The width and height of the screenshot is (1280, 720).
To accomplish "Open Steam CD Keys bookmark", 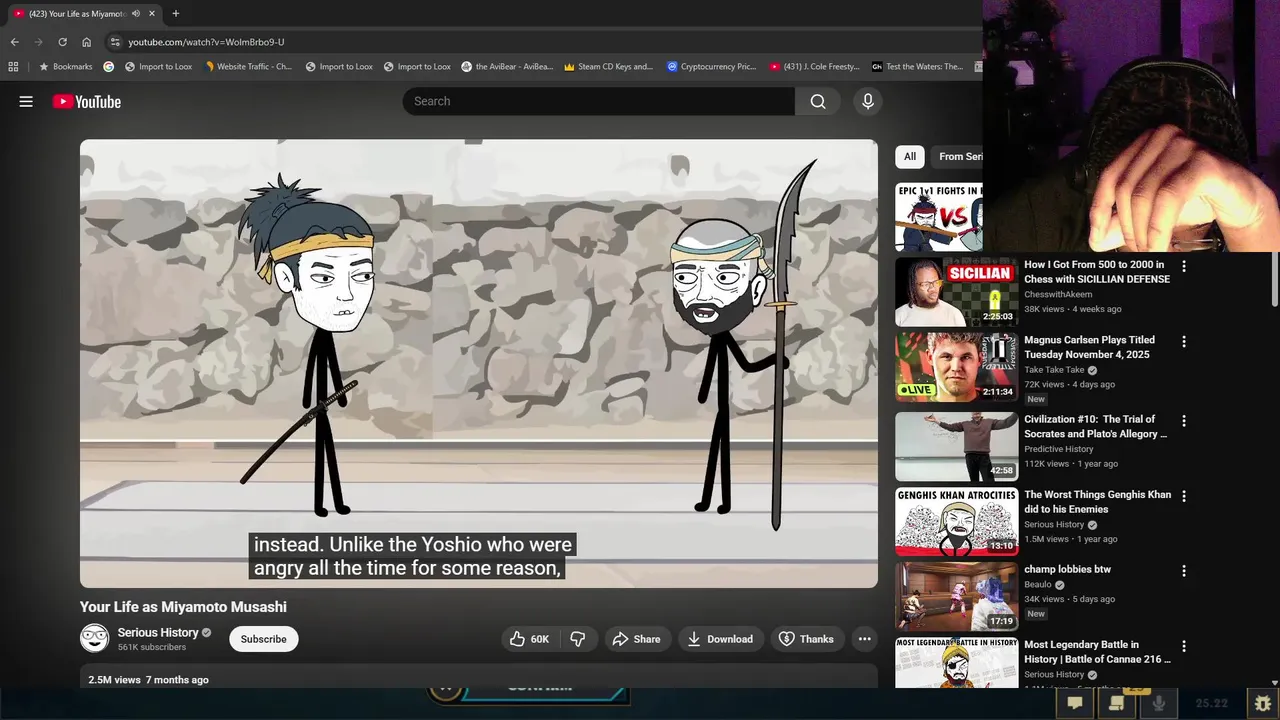I will tap(608, 66).
